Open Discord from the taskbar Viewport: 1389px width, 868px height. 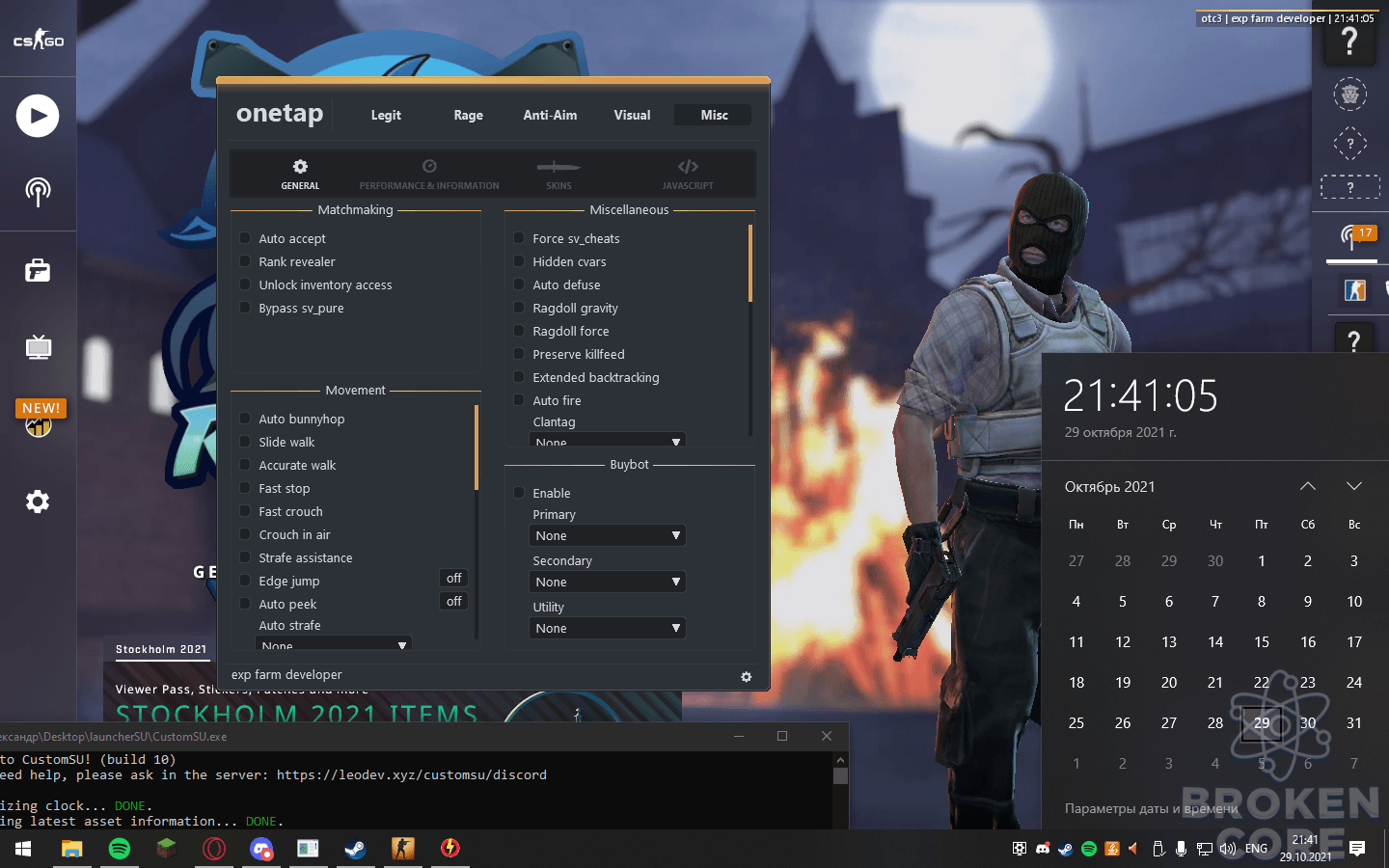tap(260, 849)
